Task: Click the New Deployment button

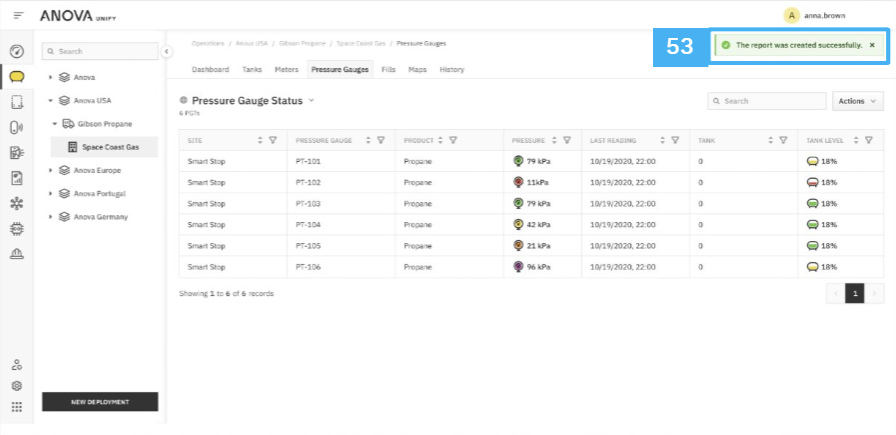Action: point(100,402)
